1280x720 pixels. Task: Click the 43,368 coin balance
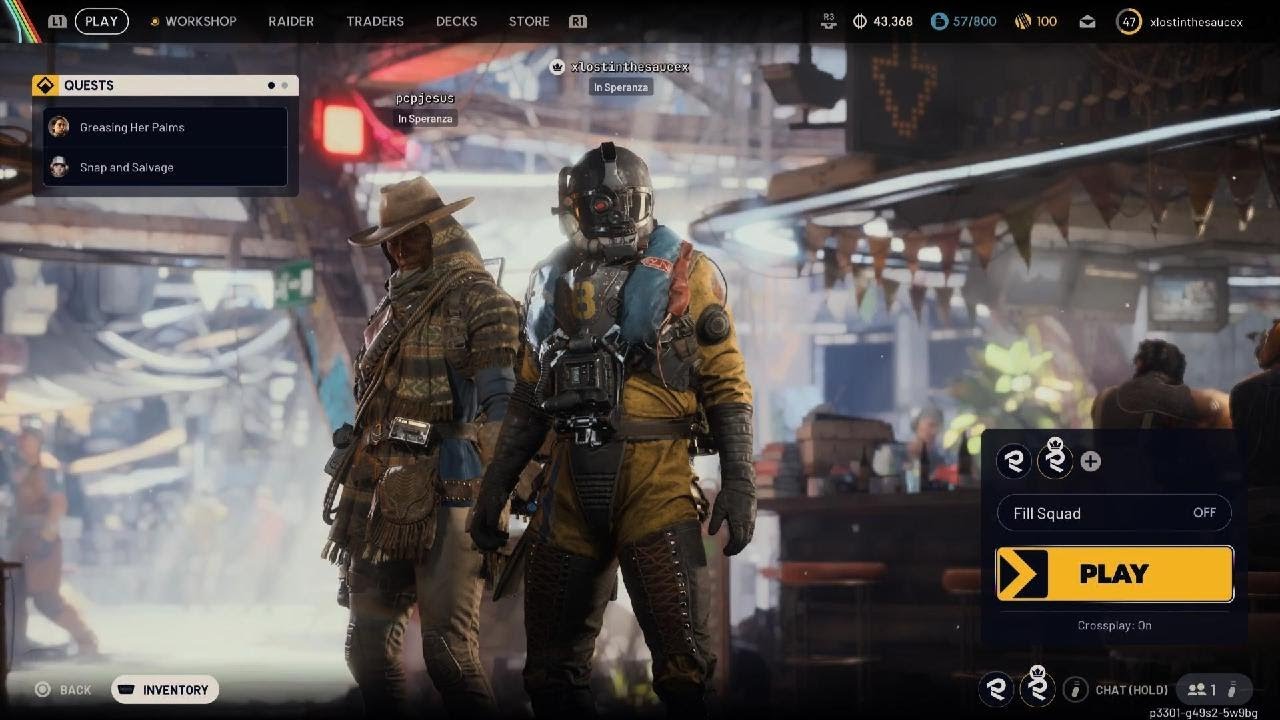[893, 21]
